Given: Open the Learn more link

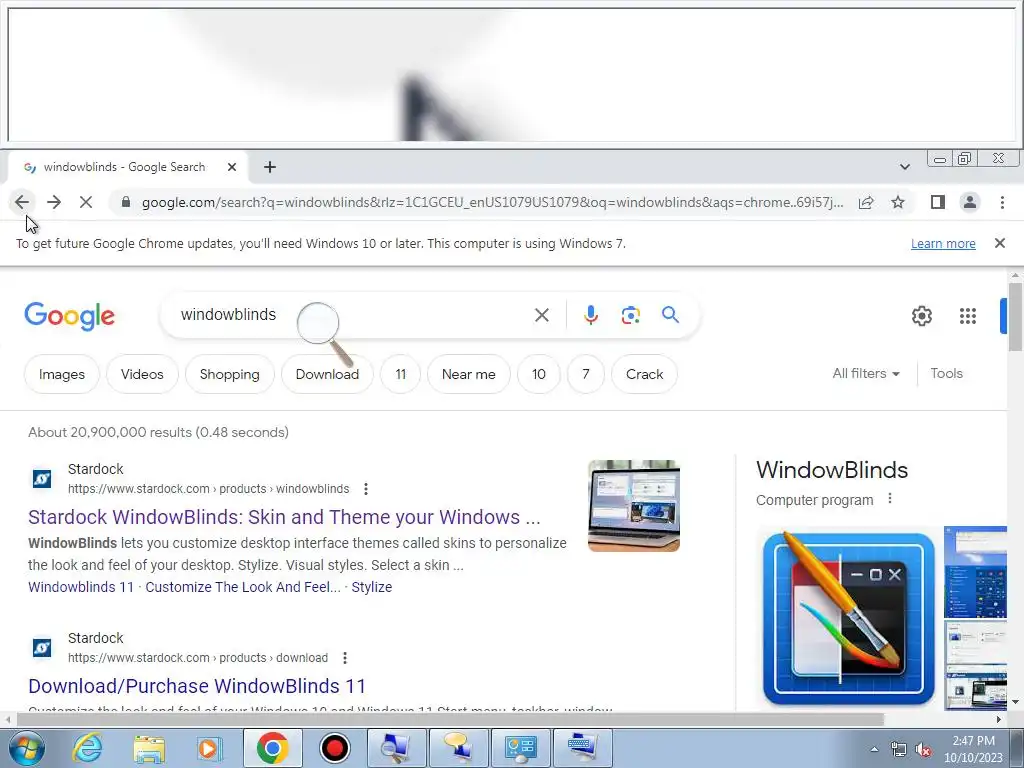Looking at the screenshot, I should tap(943, 244).
